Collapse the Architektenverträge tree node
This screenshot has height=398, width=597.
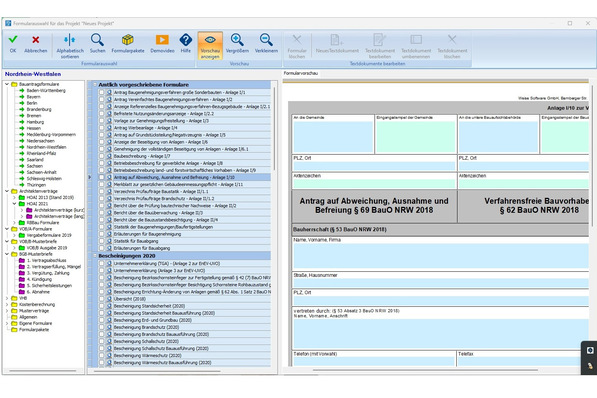7,191
